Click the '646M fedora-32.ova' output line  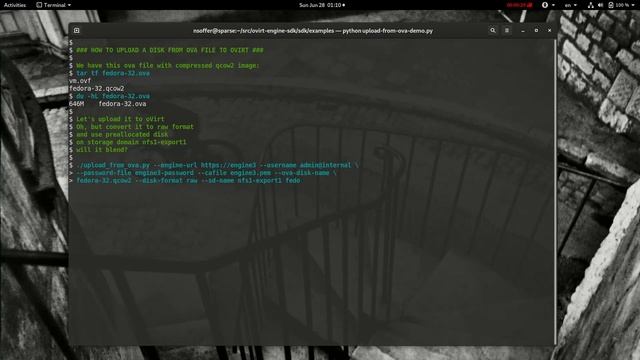coord(107,104)
